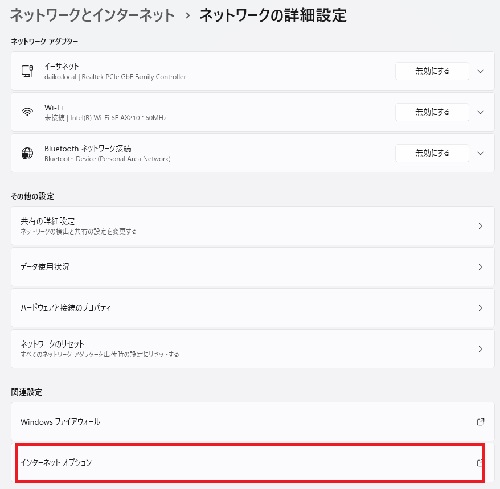Expand the イーサネット adapter details chevron
This screenshot has width=500, height=489.
(480, 71)
